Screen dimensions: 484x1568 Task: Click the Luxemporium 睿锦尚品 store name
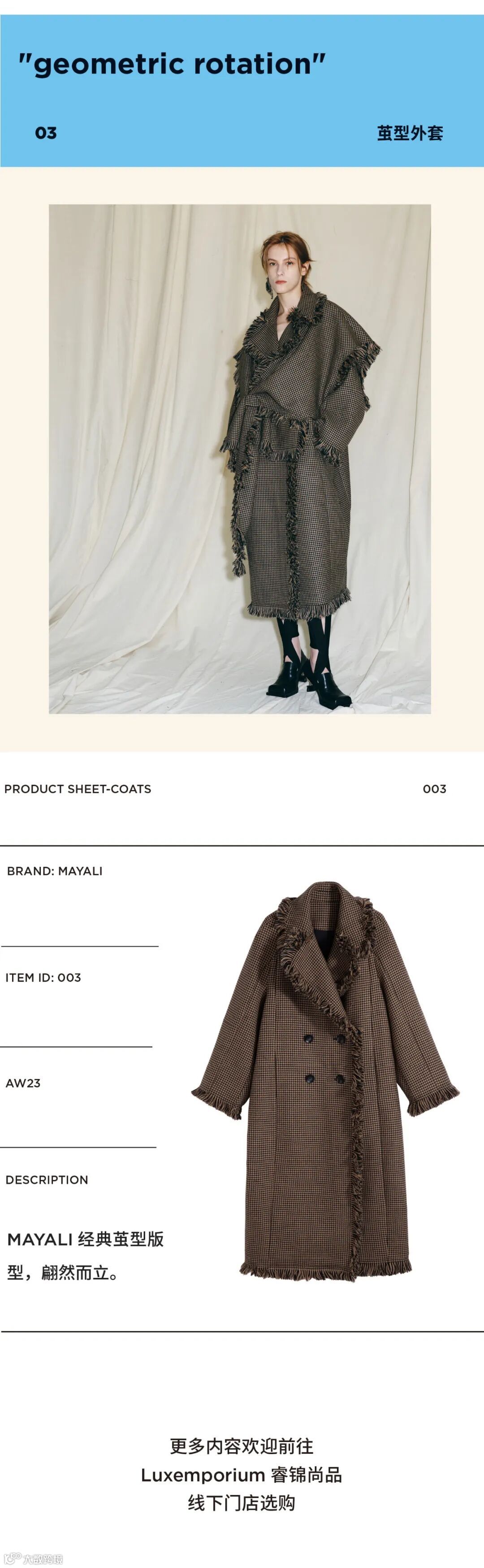242,1475
